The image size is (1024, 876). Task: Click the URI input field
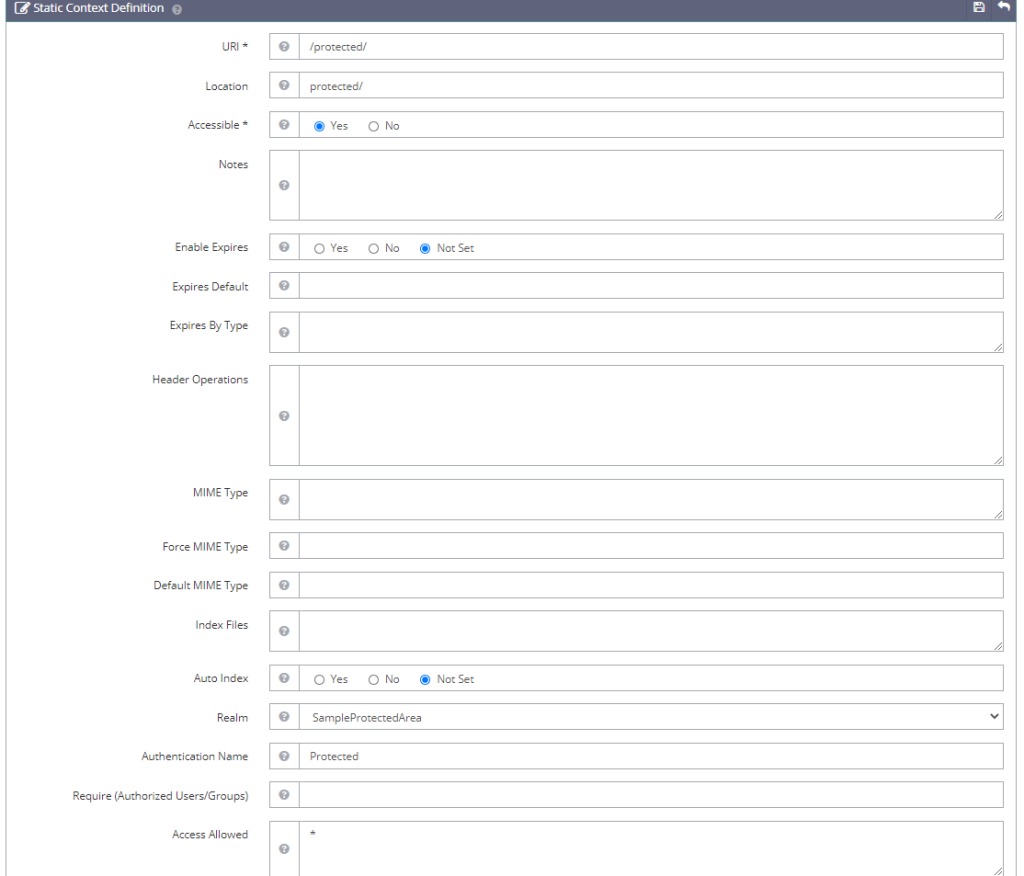(650, 47)
